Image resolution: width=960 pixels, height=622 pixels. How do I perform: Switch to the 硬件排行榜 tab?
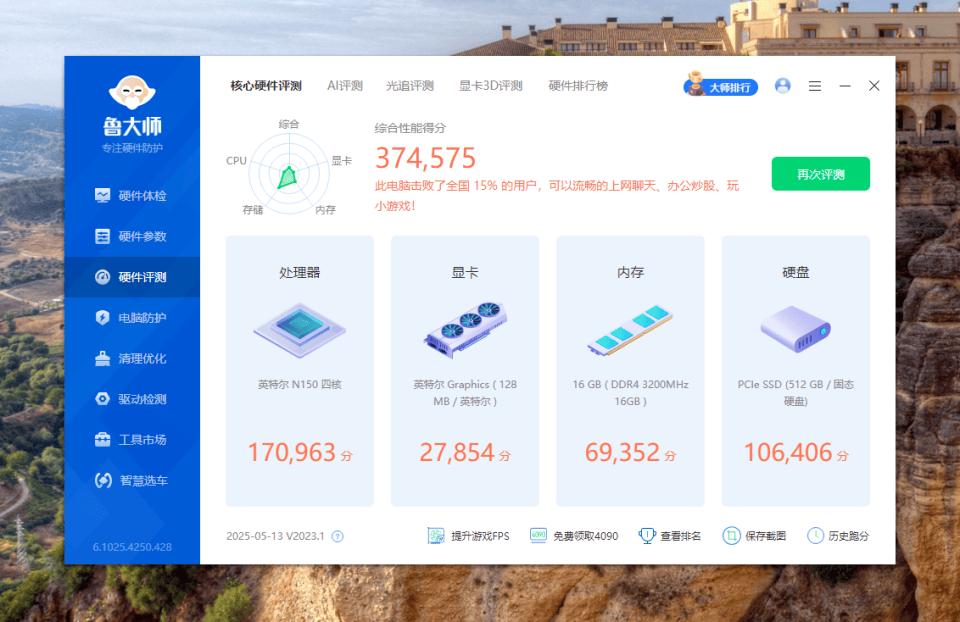pyautogui.click(x=578, y=86)
